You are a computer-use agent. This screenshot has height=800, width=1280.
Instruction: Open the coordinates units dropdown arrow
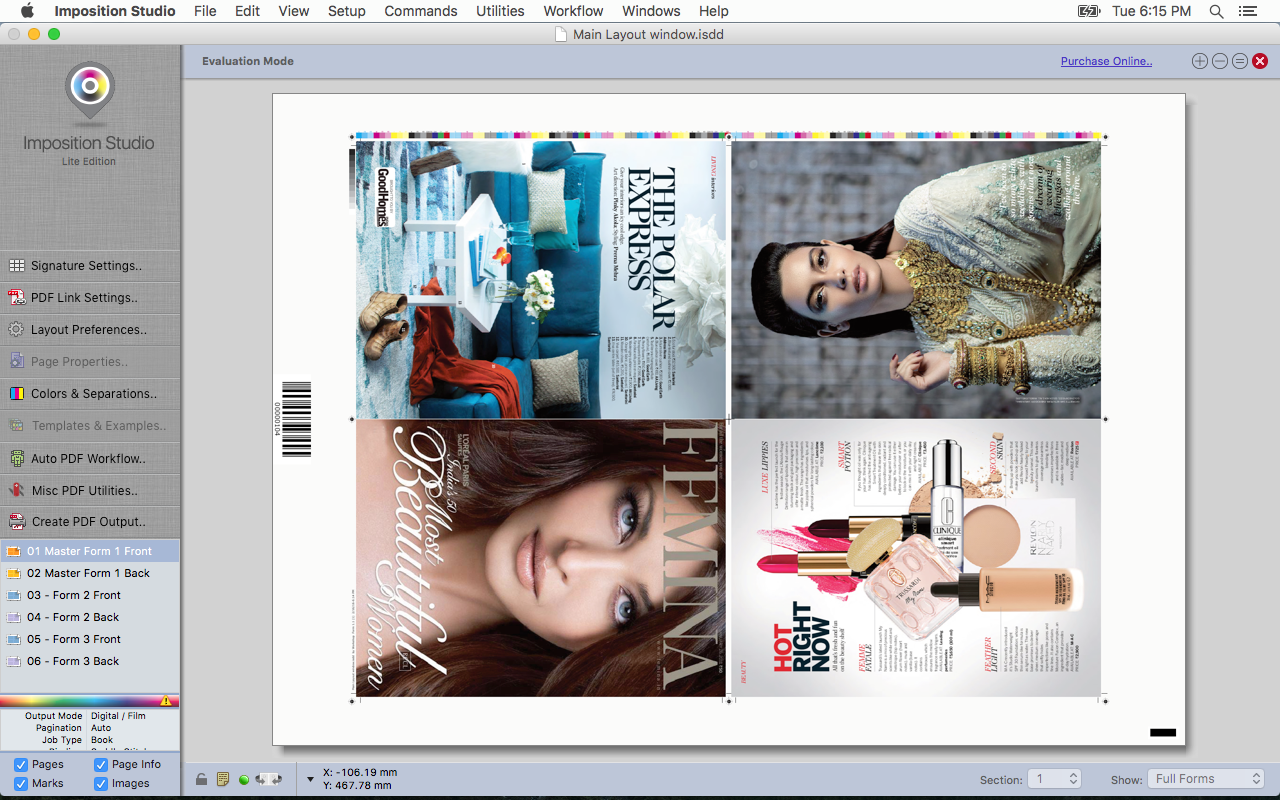click(310, 779)
